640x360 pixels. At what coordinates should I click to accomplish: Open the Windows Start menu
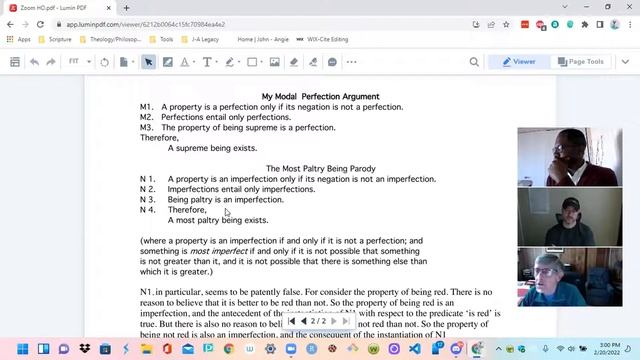[x=23, y=349]
